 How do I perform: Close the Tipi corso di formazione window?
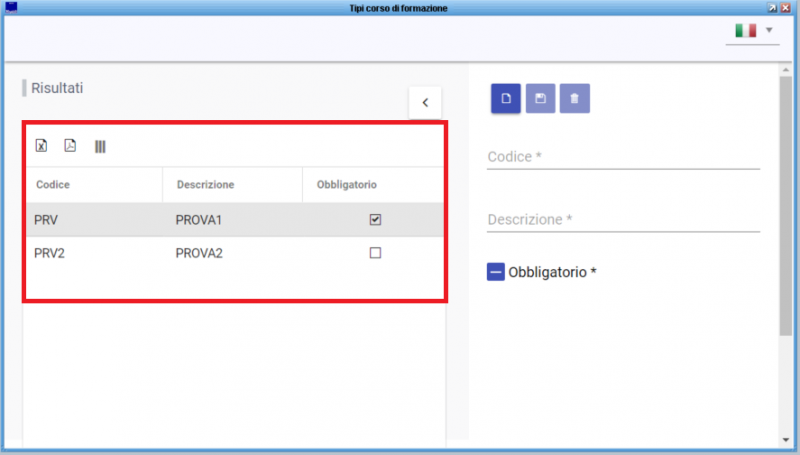pyautogui.click(x=786, y=8)
